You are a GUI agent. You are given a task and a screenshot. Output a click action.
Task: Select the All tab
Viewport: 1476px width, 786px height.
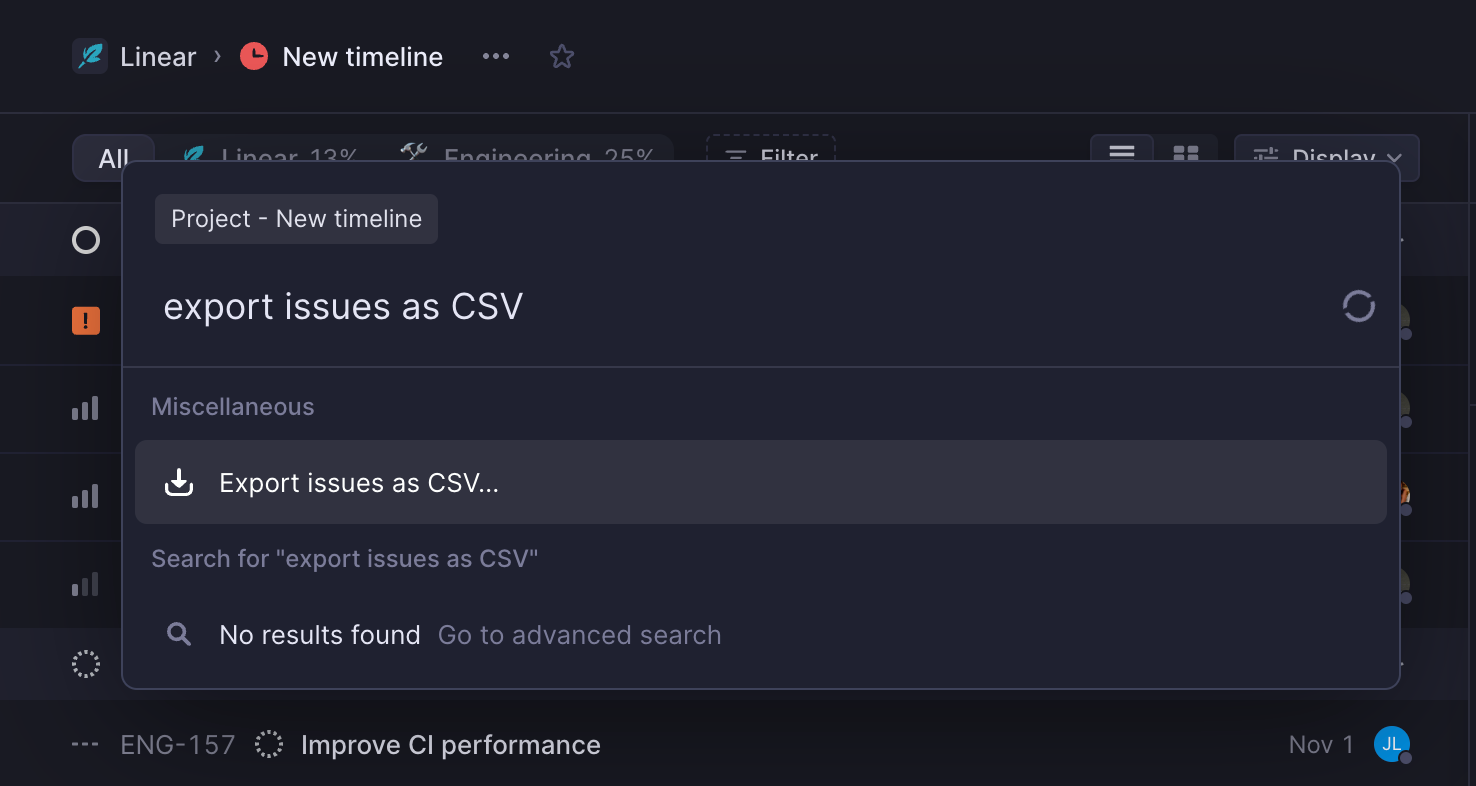113,157
